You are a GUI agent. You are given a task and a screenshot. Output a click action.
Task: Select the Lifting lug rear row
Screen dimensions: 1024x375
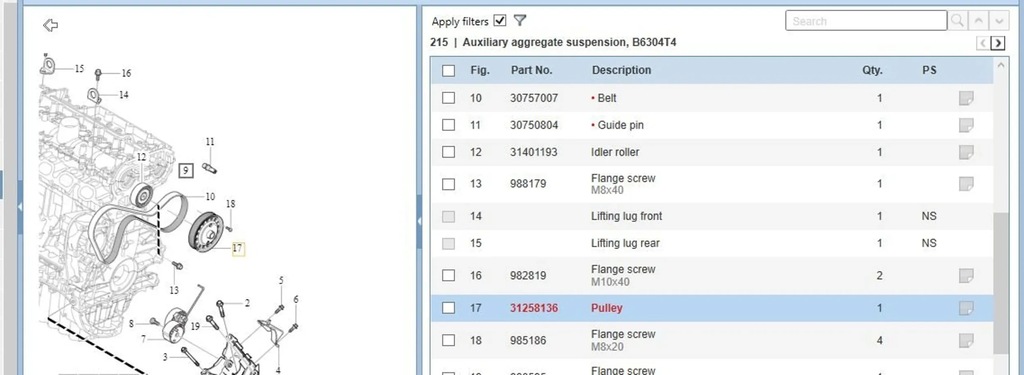(711, 243)
